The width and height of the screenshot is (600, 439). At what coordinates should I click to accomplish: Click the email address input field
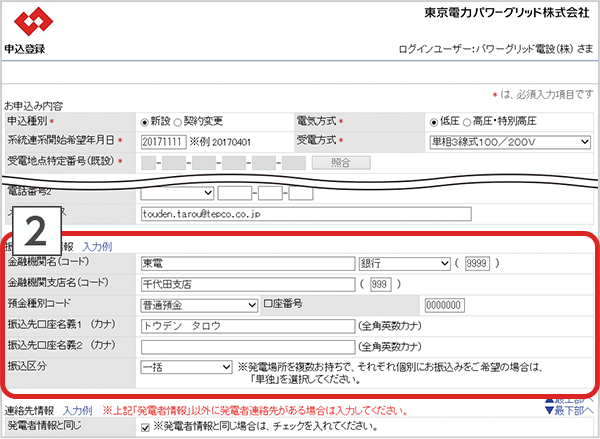pos(306,214)
